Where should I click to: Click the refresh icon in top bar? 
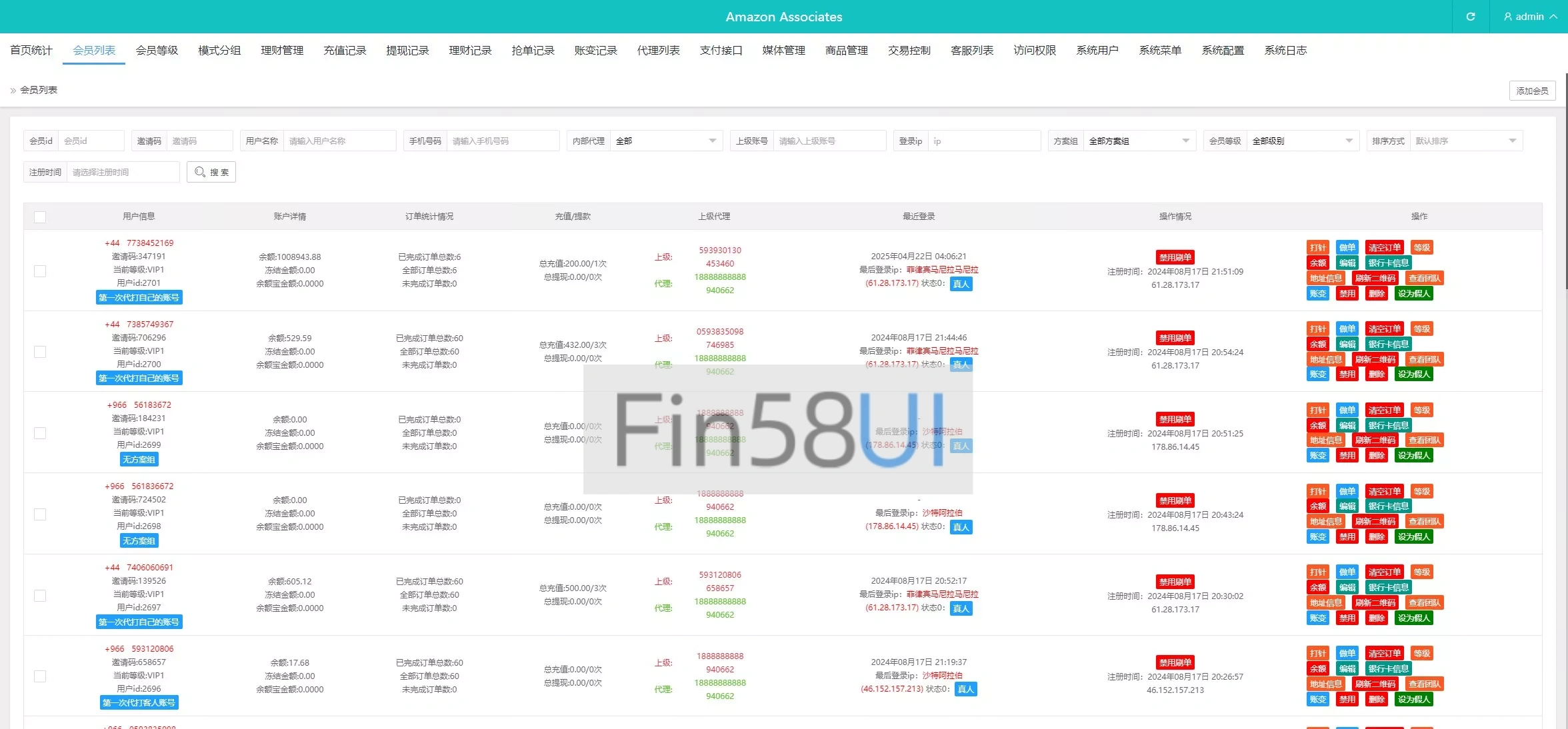[x=1470, y=17]
